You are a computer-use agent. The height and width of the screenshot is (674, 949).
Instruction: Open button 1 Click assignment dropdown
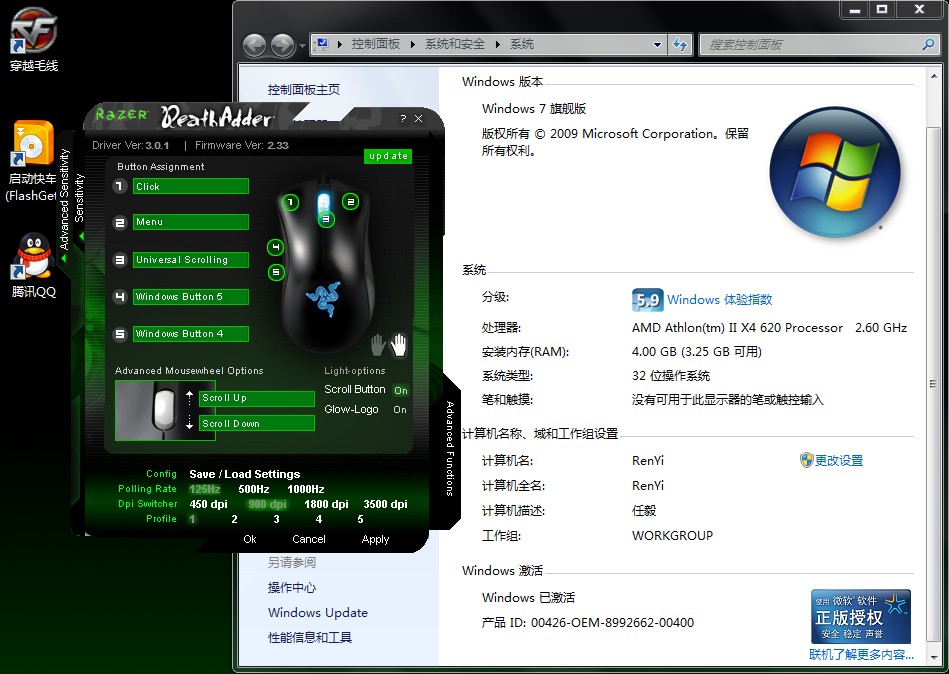191,186
